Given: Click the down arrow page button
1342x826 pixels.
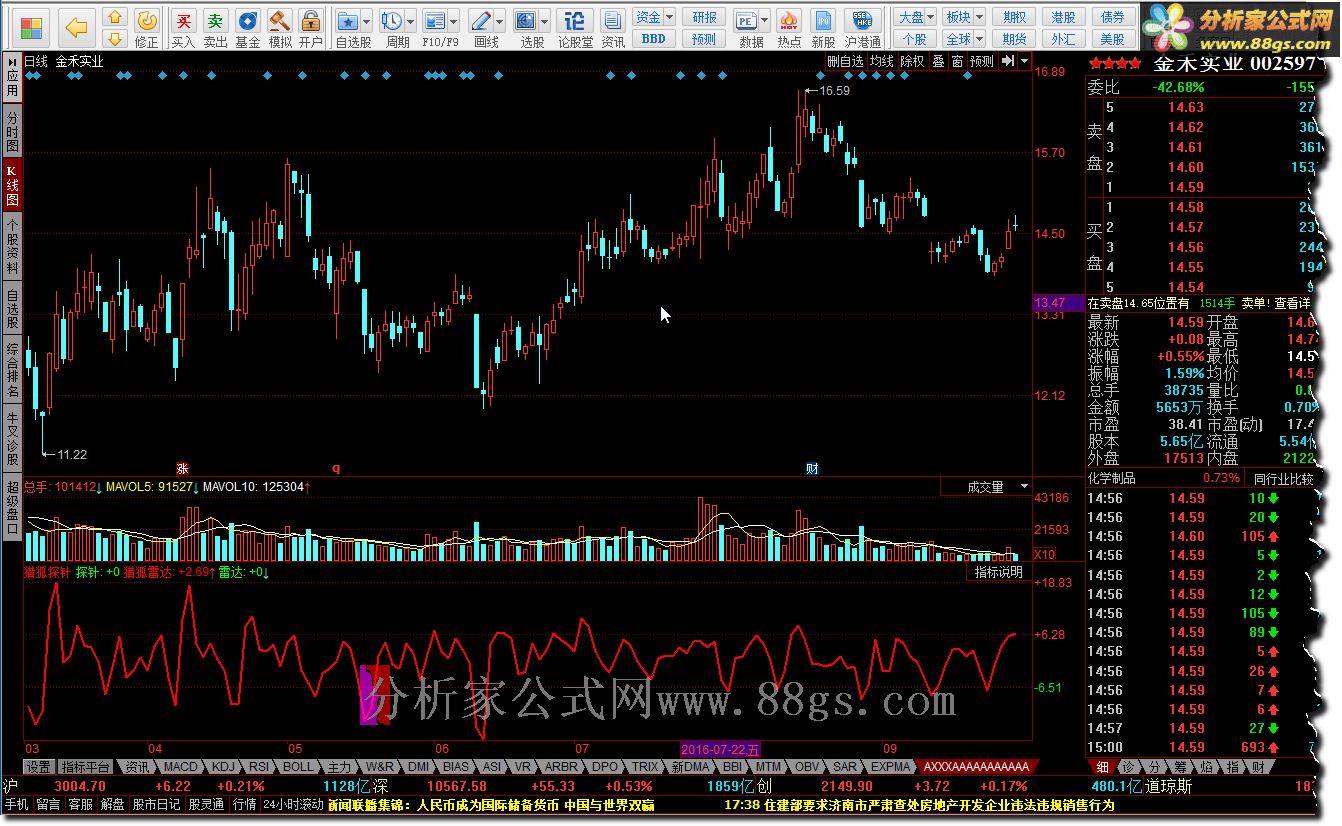Looking at the screenshot, I should coord(115,39).
